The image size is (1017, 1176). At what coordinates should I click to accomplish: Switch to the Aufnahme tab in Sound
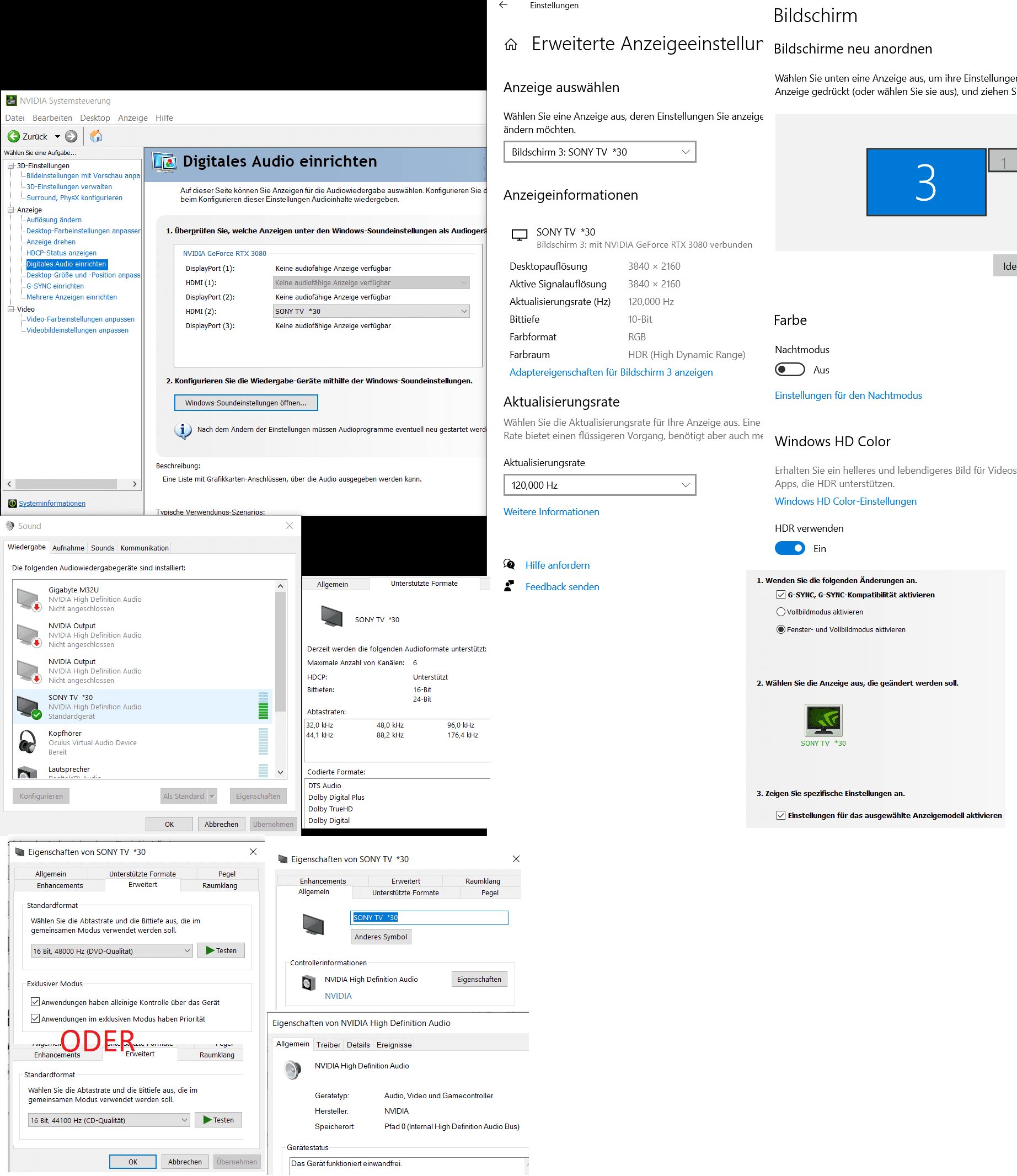coord(68,548)
